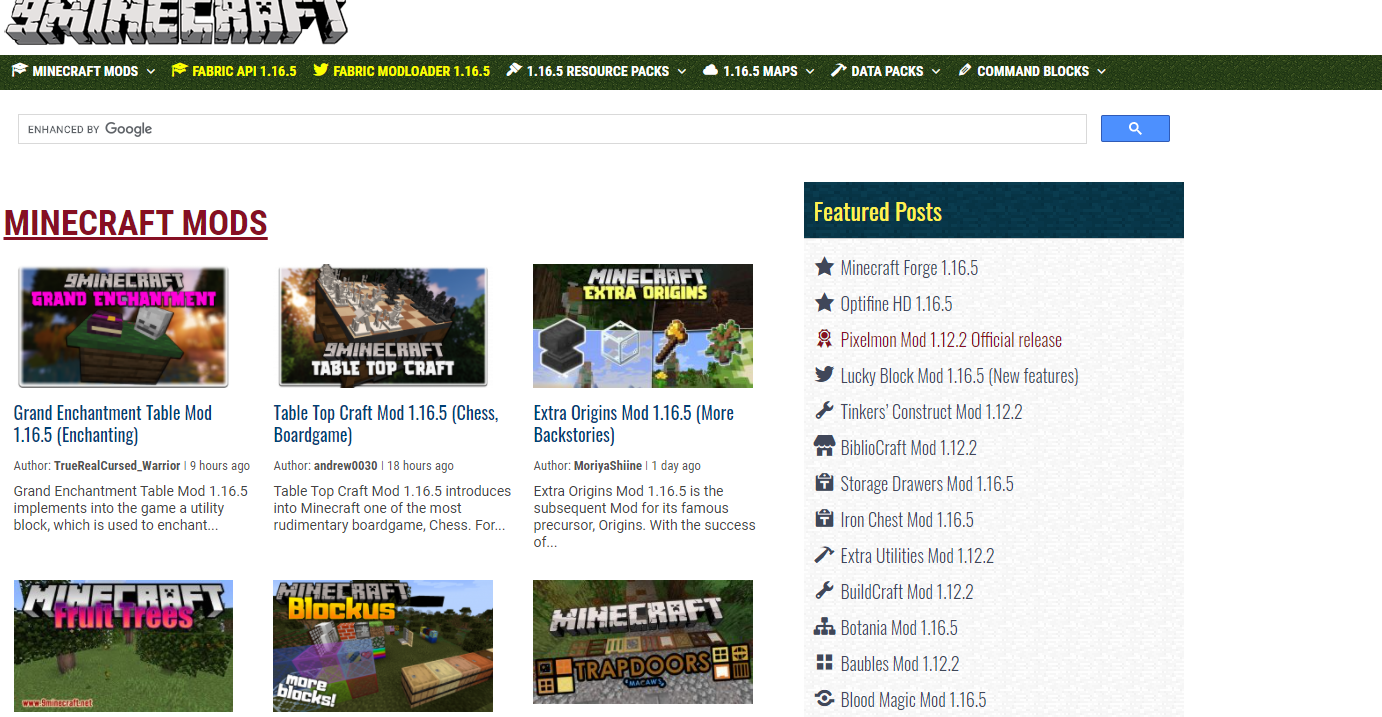Click the star icon beside Minecraft Forge 1.16.5
Image resolution: width=1382 pixels, height=717 pixels.
pos(824,266)
